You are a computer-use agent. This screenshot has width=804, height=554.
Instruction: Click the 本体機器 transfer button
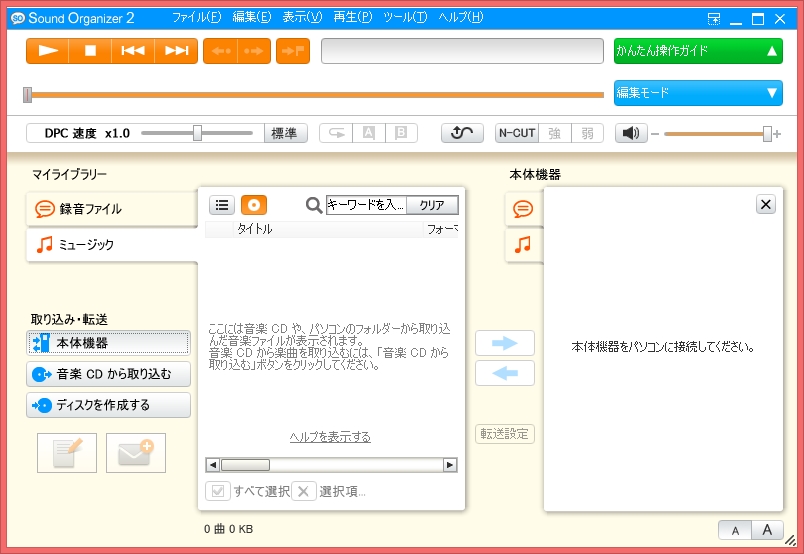click(x=108, y=343)
